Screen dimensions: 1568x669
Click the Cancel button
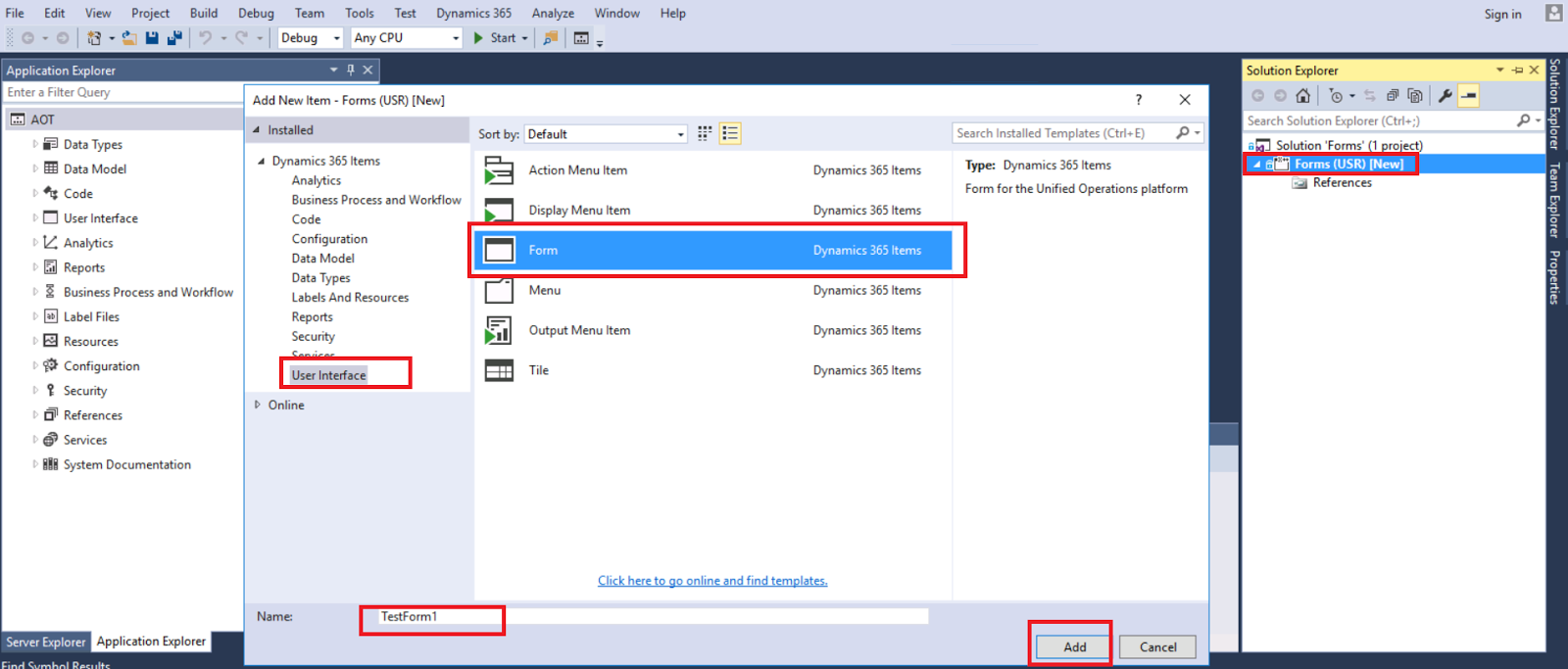click(x=1157, y=647)
